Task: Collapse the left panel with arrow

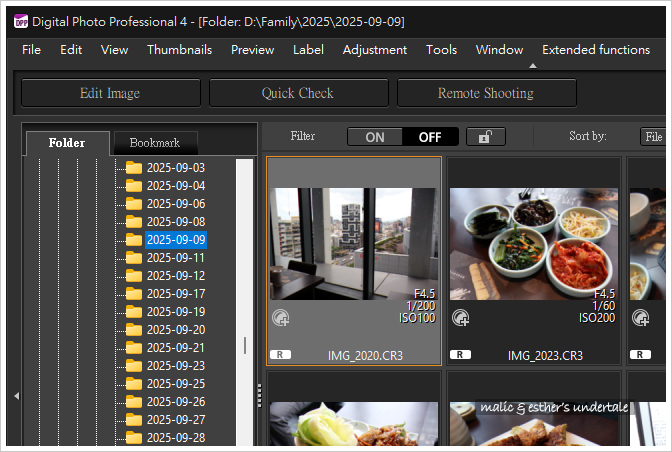Action: (x=17, y=396)
